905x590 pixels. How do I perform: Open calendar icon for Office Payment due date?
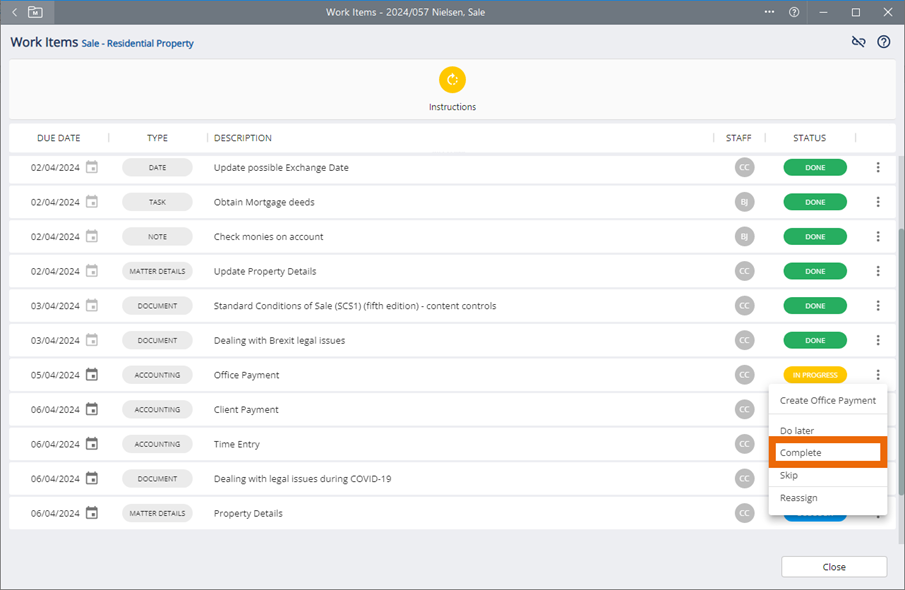coord(92,375)
